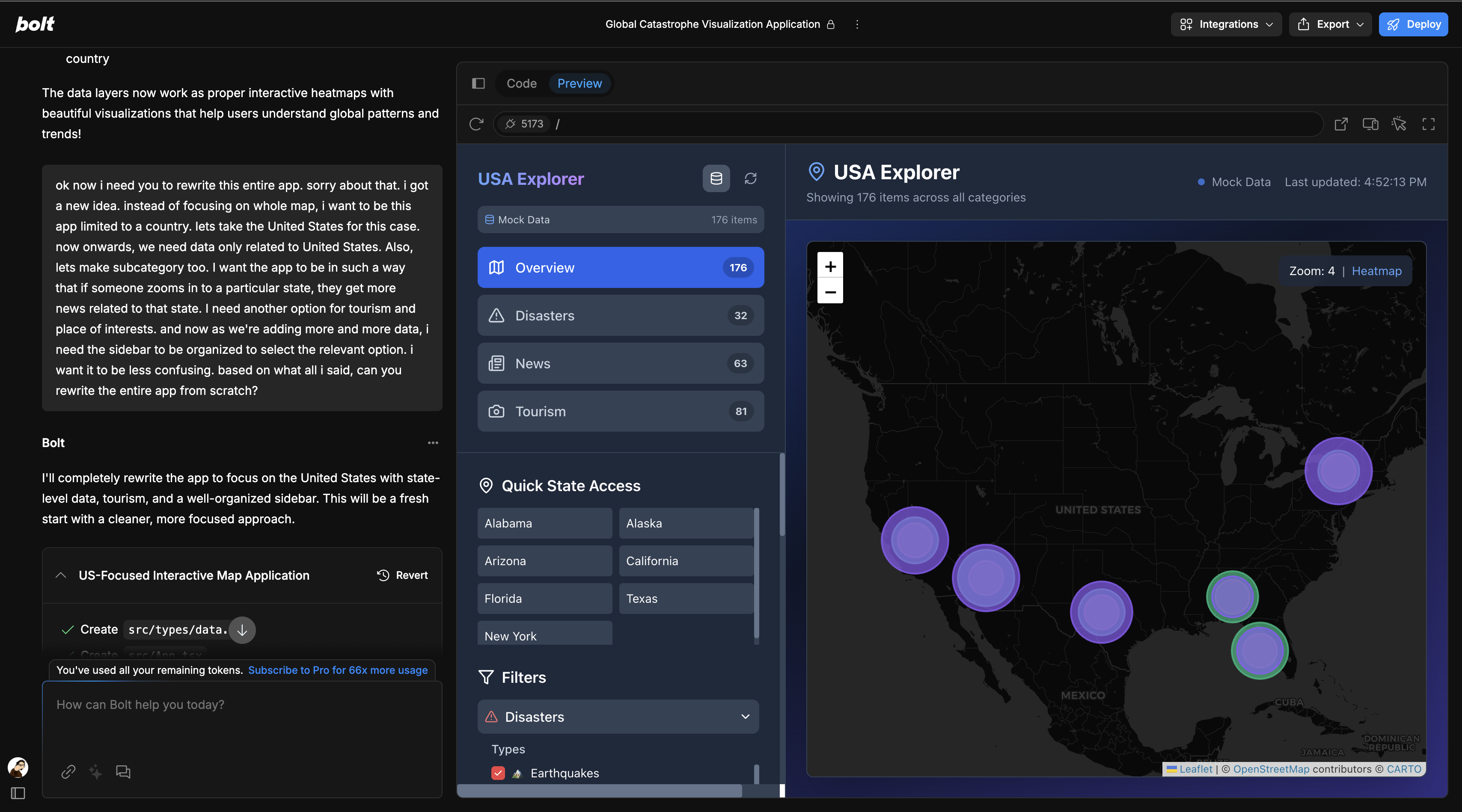The image size is (1462, 812).
Task: Click the element inspector cursor icon
Action: 1399,124
